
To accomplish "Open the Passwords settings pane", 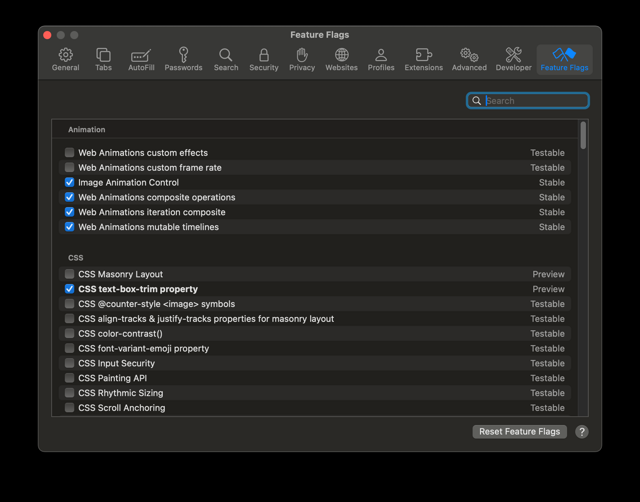I will [x=183, y=60].
